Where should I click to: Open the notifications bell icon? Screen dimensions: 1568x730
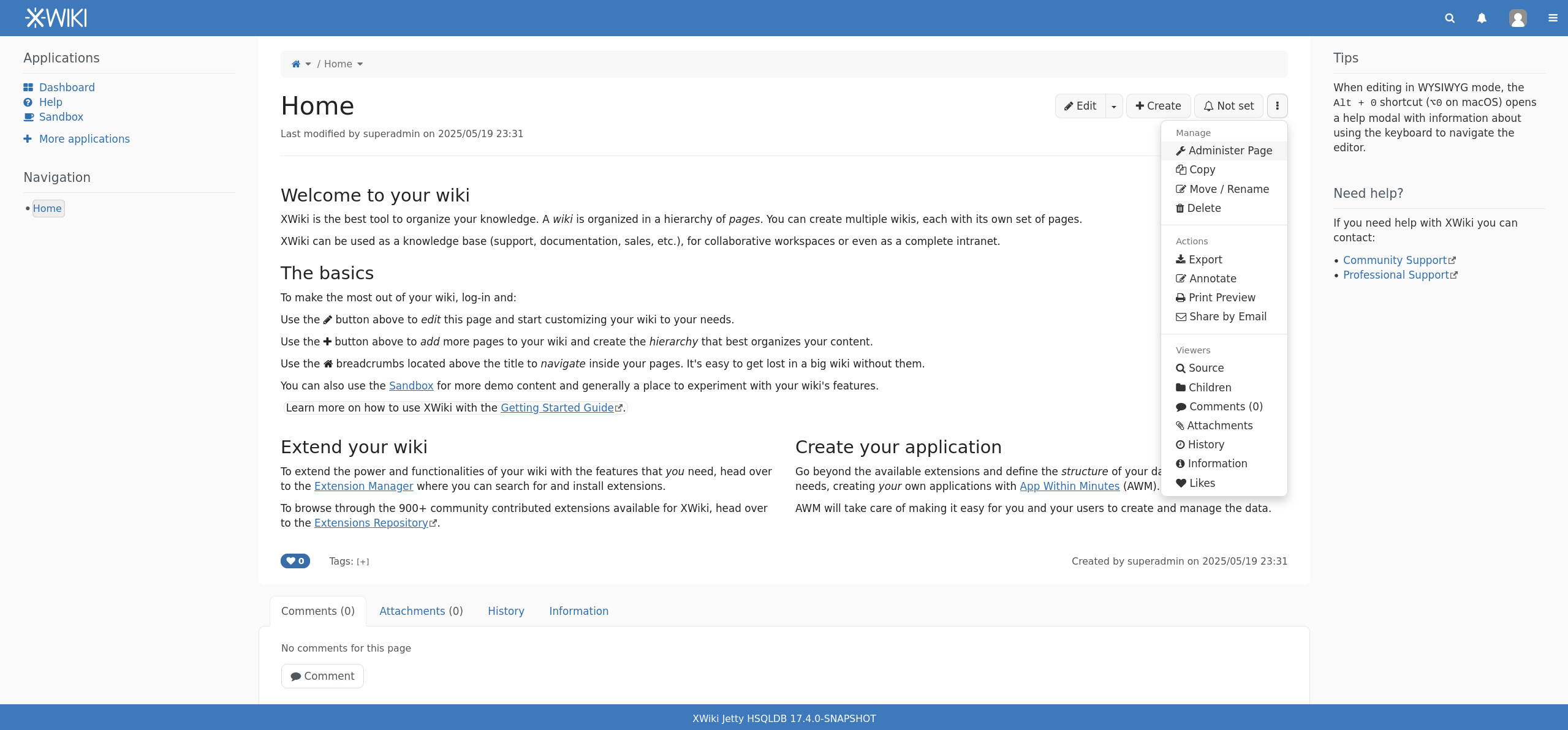tap(1482, 18)
